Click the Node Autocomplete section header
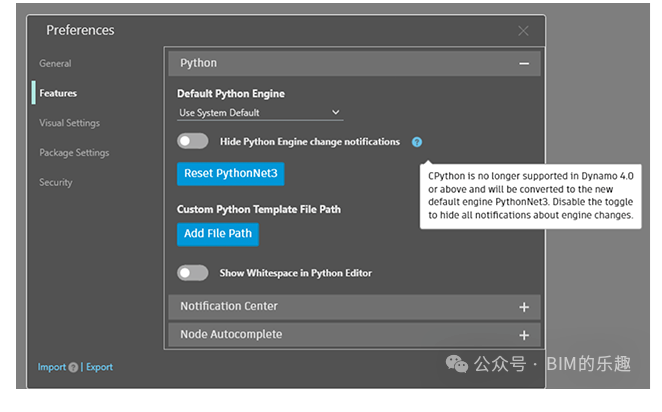Image resolution: width=662 pixels, height=412 pixels. (x=354, y=335)
